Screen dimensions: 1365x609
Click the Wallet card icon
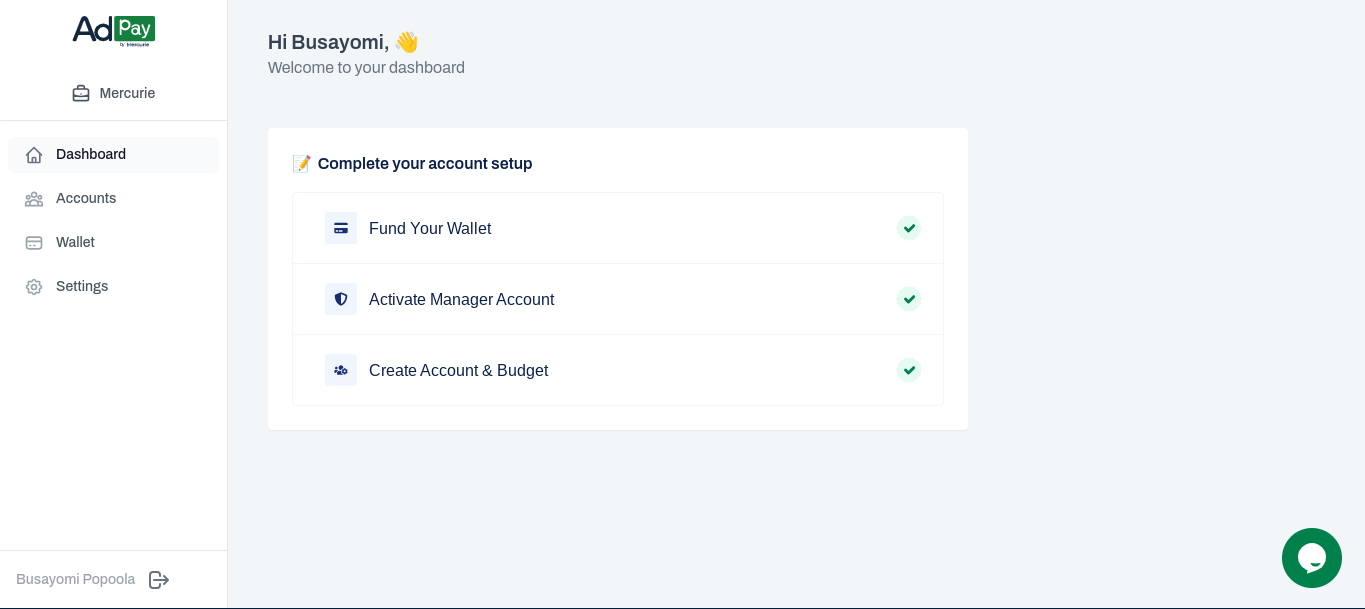click(x=34, y=243)
